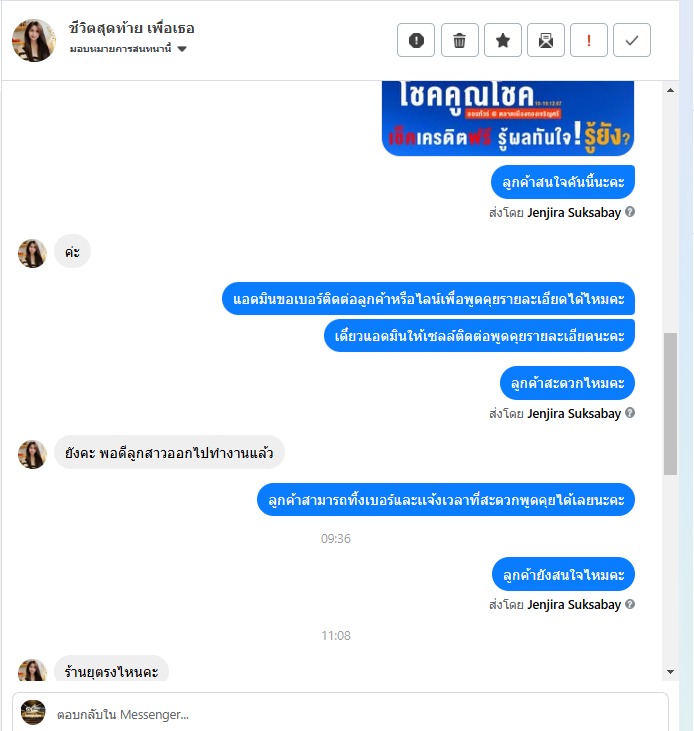
Task: Click help icon beside last Jenjira Suksabay sender label
Action: (630, 604)
